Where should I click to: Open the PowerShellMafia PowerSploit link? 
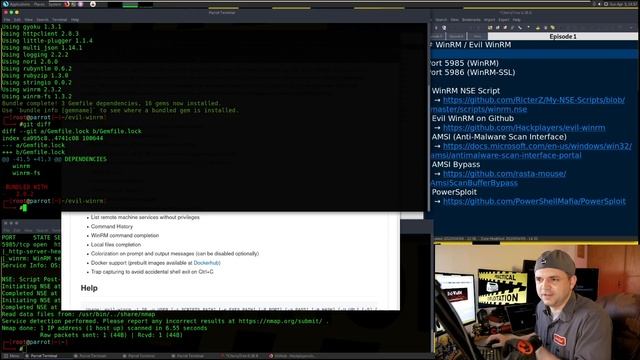click(x=534, y=201)
